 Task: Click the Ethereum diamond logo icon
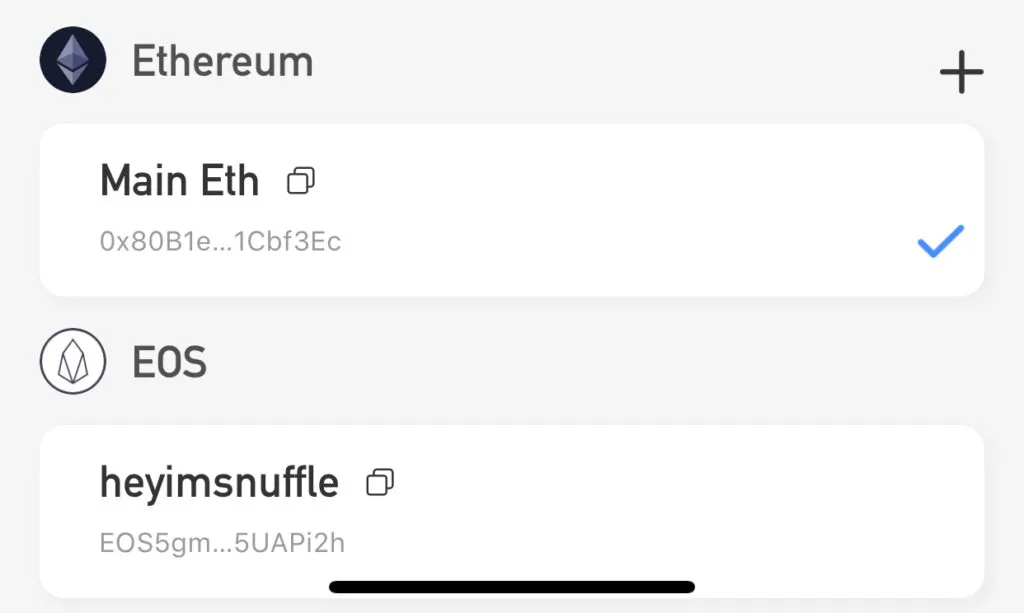[72, 60]
